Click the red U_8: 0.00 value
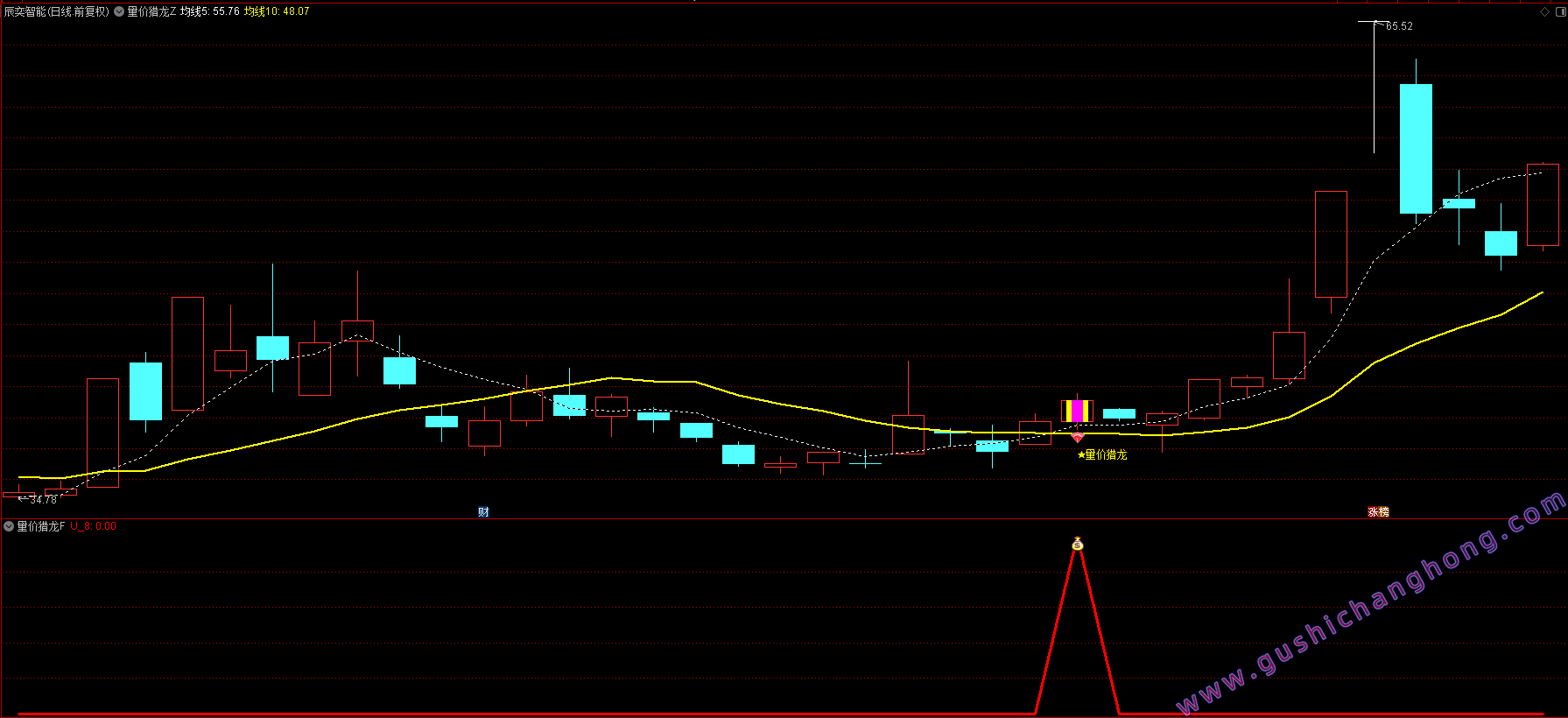The height and width of the screenshot is (718, 1568). click(x=93, y=526)
